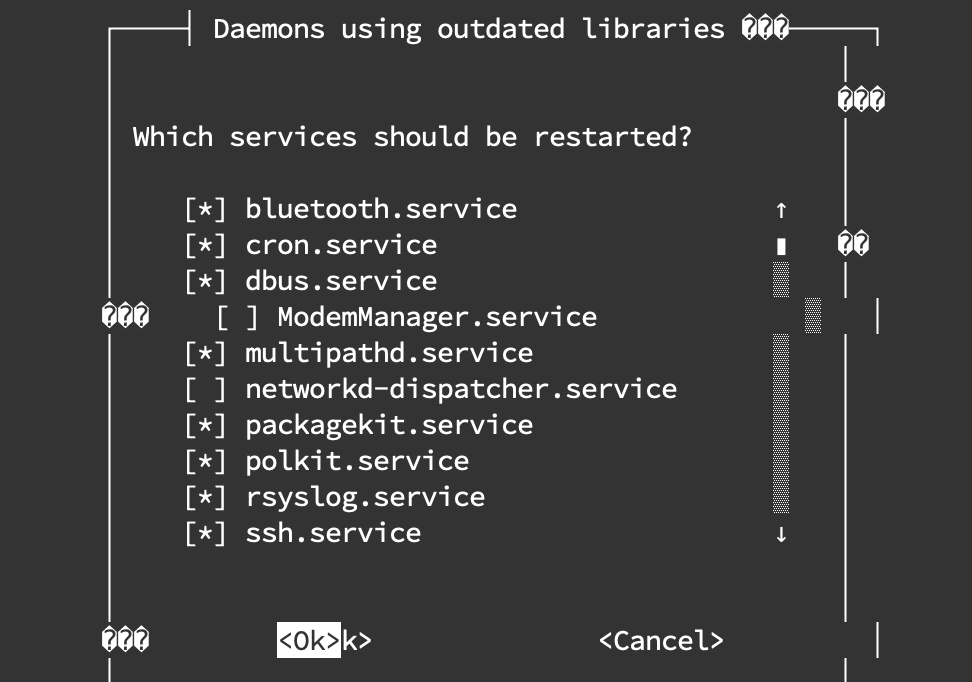Deselect packagekit.service checkbox
Image resolution: width=972 pixels, height=682 pixels.
click(x=205, y=425)
